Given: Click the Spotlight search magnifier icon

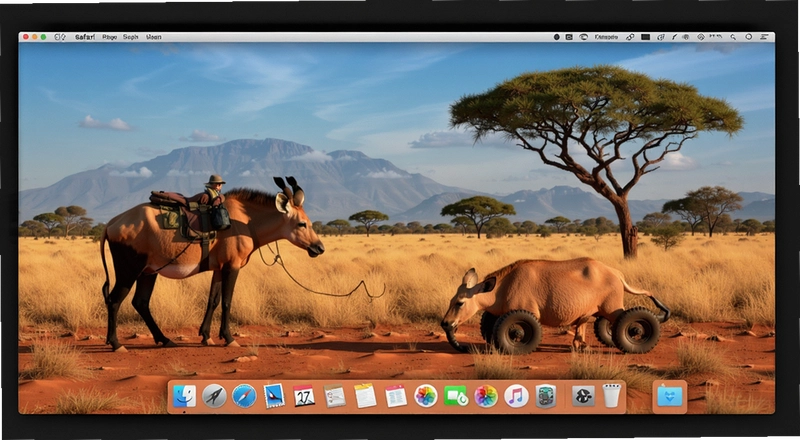Looking at the screenshot, I should [733, 37].
